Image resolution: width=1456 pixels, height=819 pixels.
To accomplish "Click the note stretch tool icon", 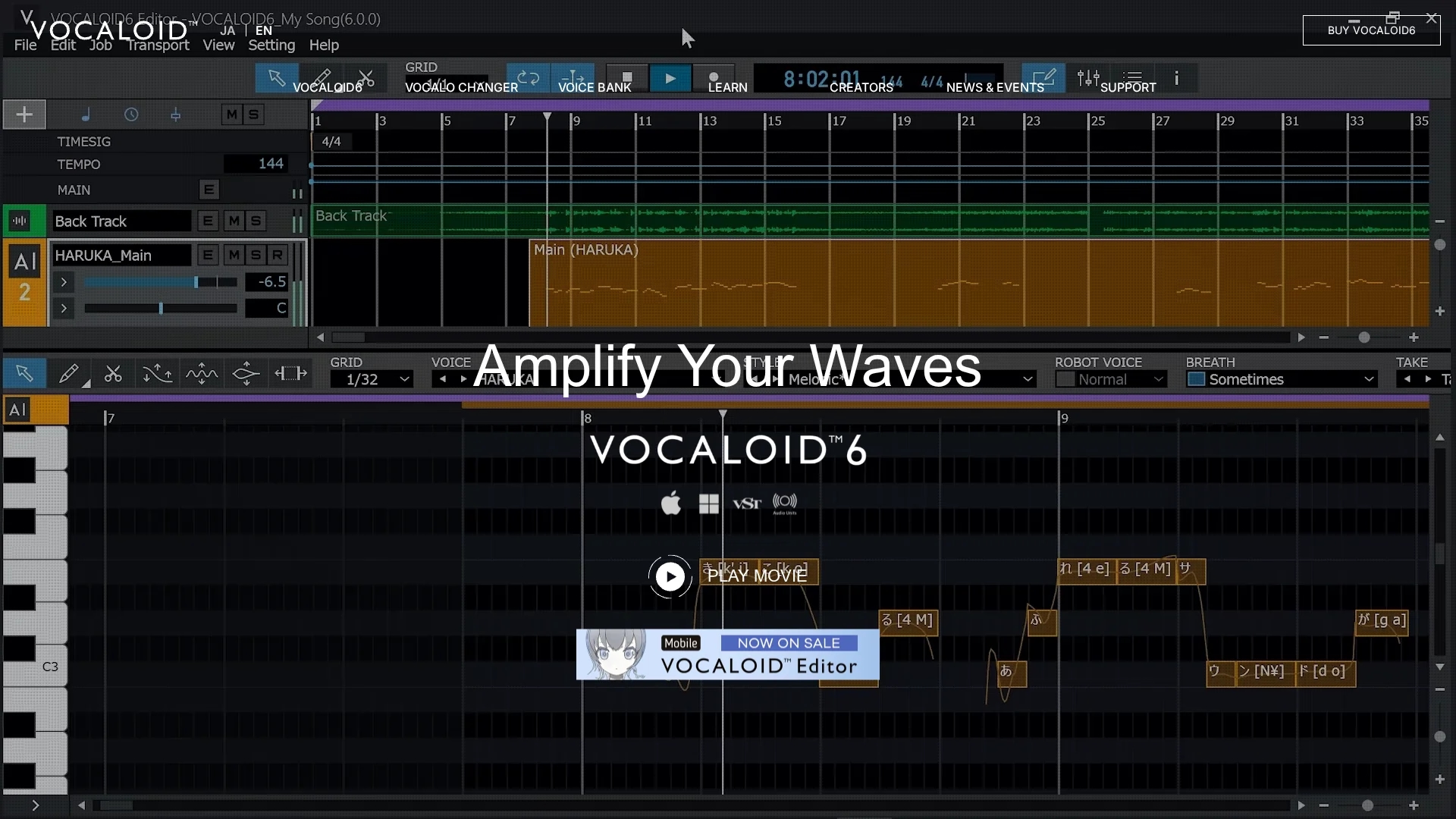I will (290, 374).
